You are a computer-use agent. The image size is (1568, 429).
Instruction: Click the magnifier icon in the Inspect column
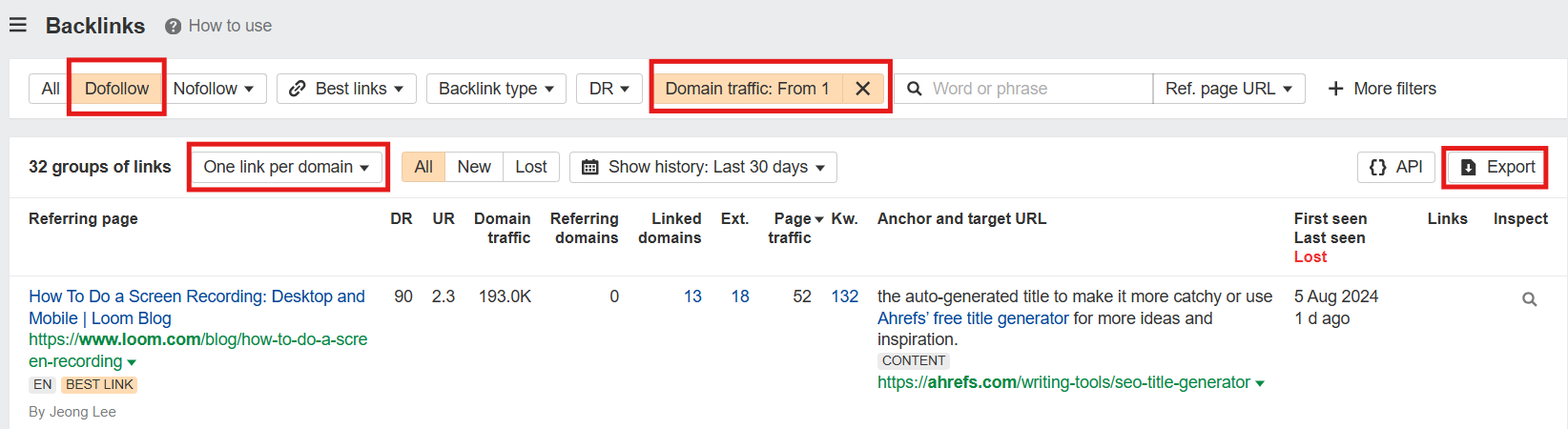(1529, 299)
